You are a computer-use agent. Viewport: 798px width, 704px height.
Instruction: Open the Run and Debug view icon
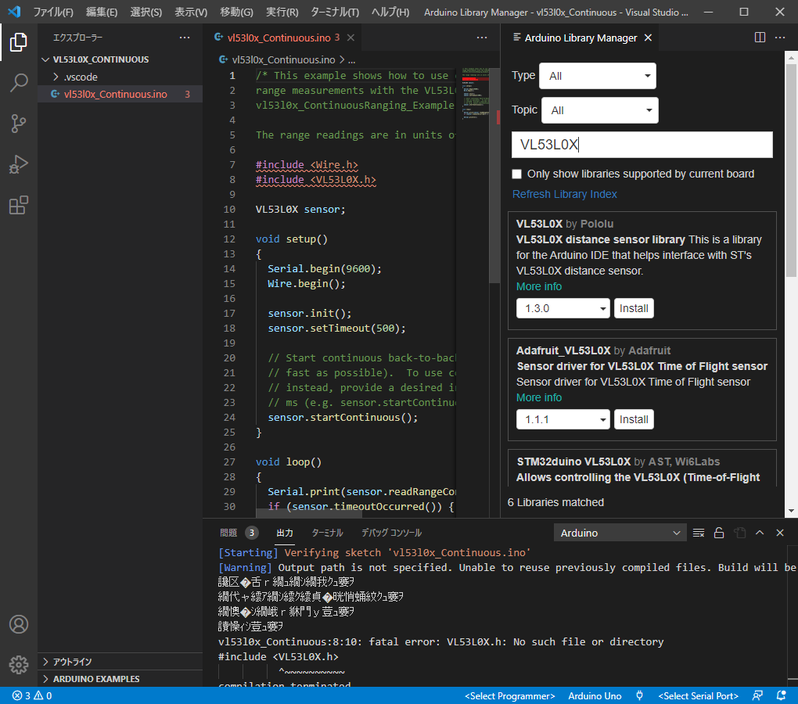click(18, 164)
